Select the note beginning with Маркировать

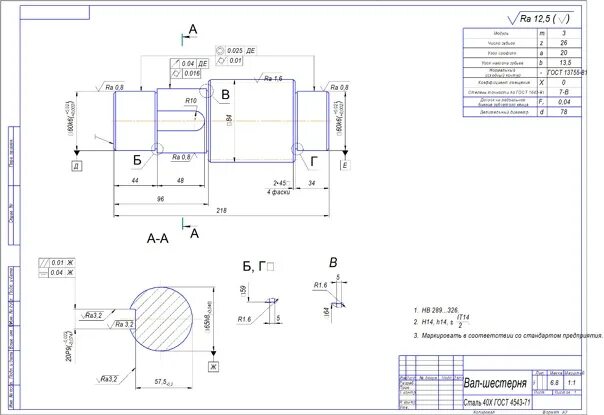[x=508, y=336]
